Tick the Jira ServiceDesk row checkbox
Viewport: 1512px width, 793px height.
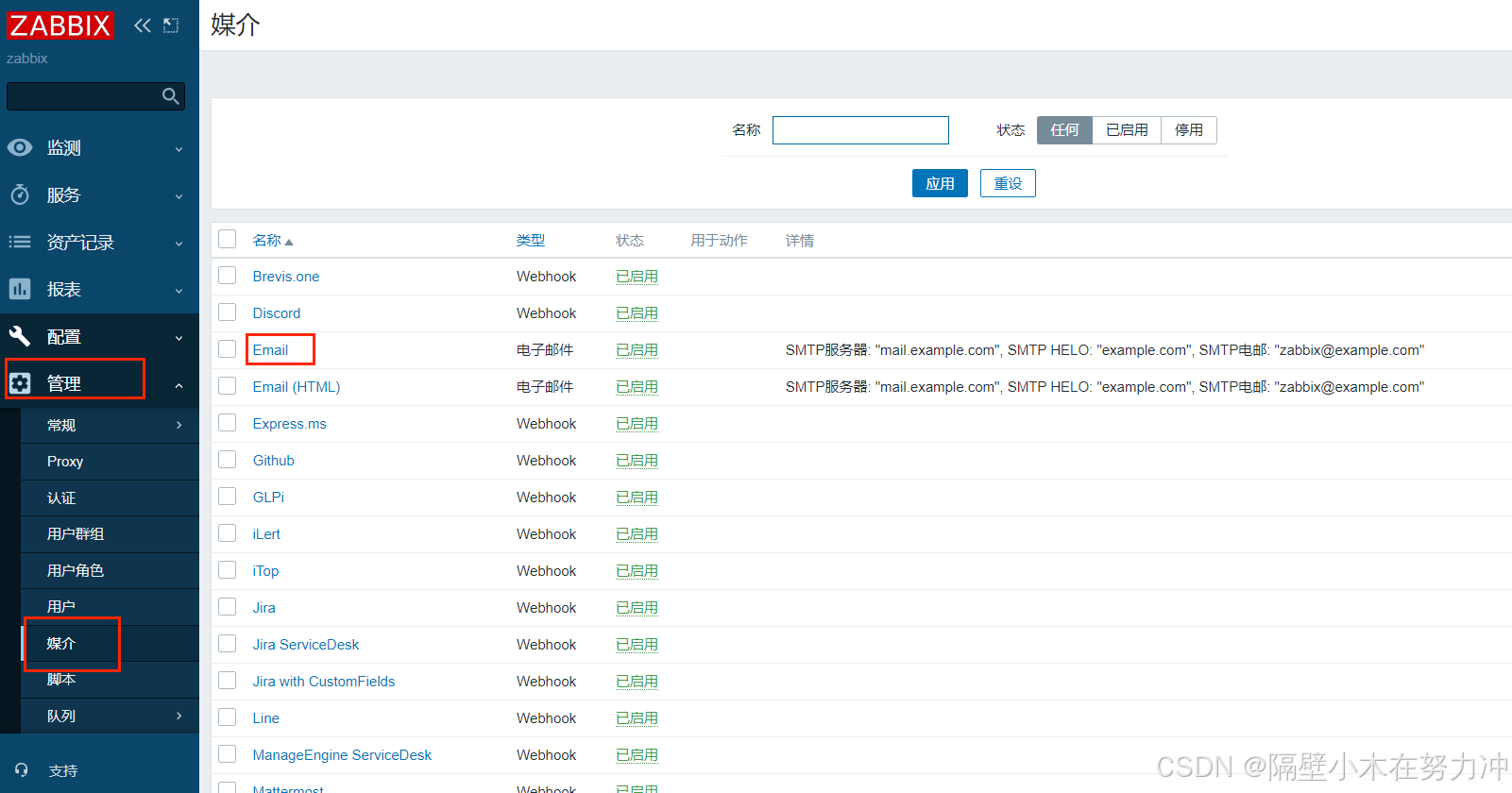[x=228, y=644]
